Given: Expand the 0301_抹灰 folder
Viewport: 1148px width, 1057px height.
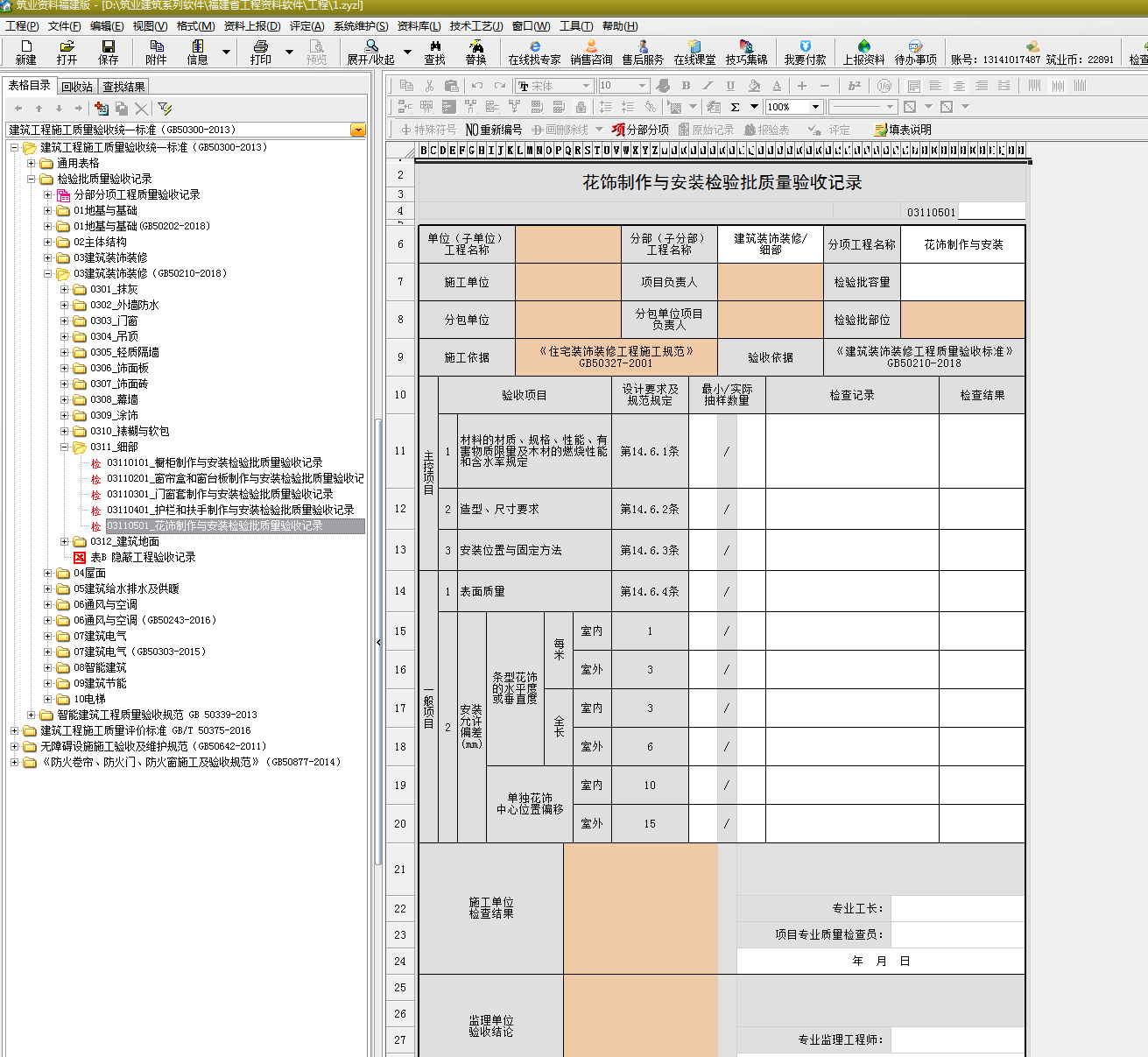Looking at the screenshot, I should (65, 289).
